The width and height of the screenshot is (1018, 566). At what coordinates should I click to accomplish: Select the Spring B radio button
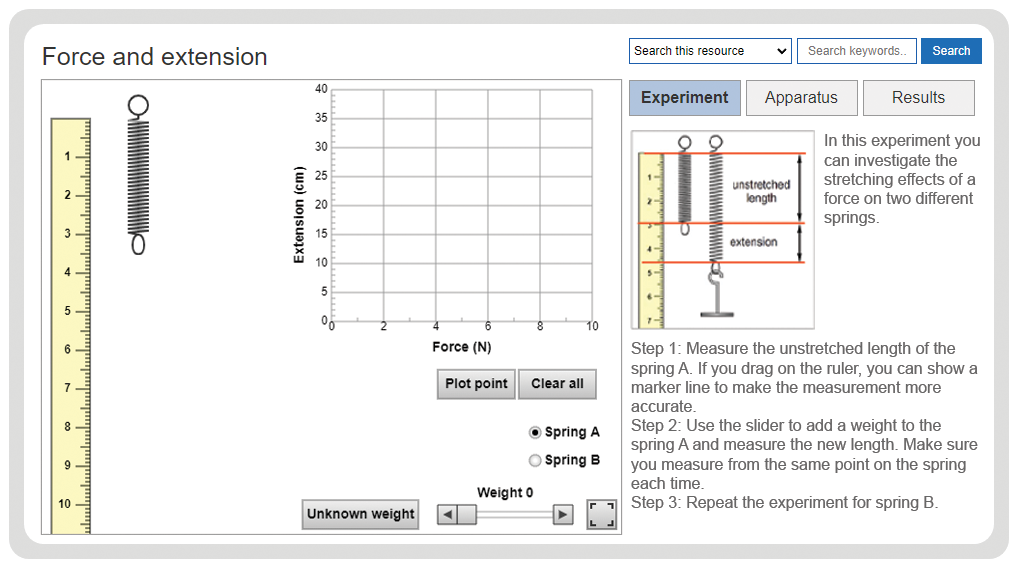pyautogui.click(x=535, y=460)
